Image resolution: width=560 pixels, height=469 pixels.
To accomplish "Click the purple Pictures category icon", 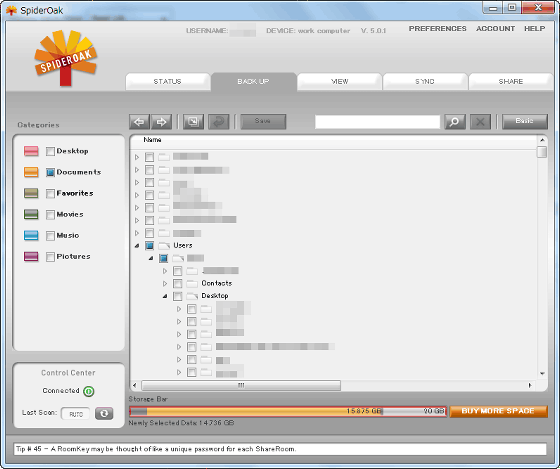I will [31, 256].
